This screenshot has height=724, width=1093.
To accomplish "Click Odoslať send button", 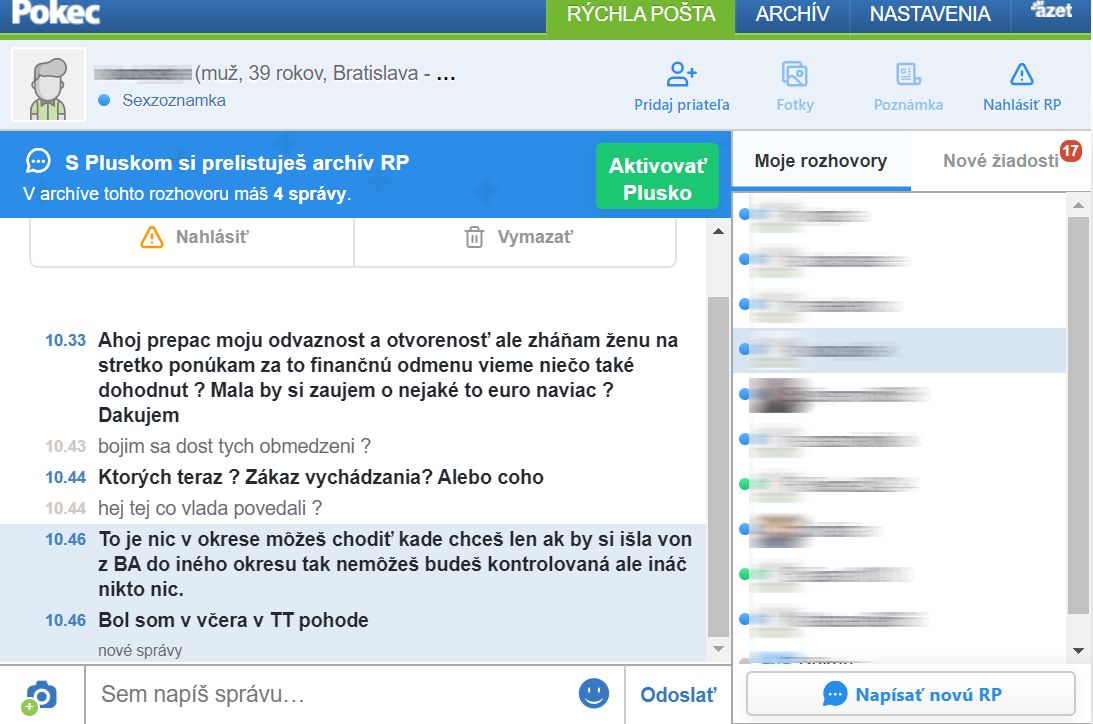I will [x=678, y=695].
